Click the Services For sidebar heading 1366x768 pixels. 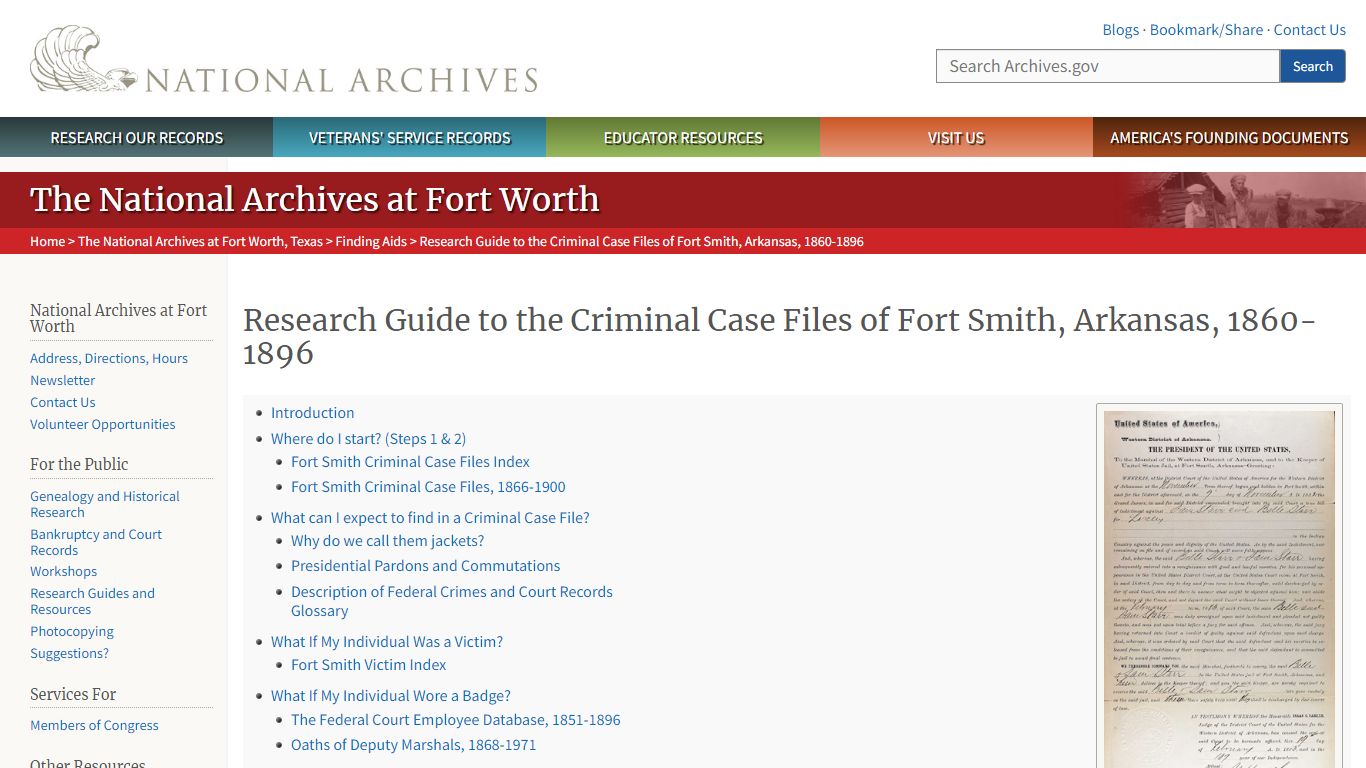[x=73, y=694]
